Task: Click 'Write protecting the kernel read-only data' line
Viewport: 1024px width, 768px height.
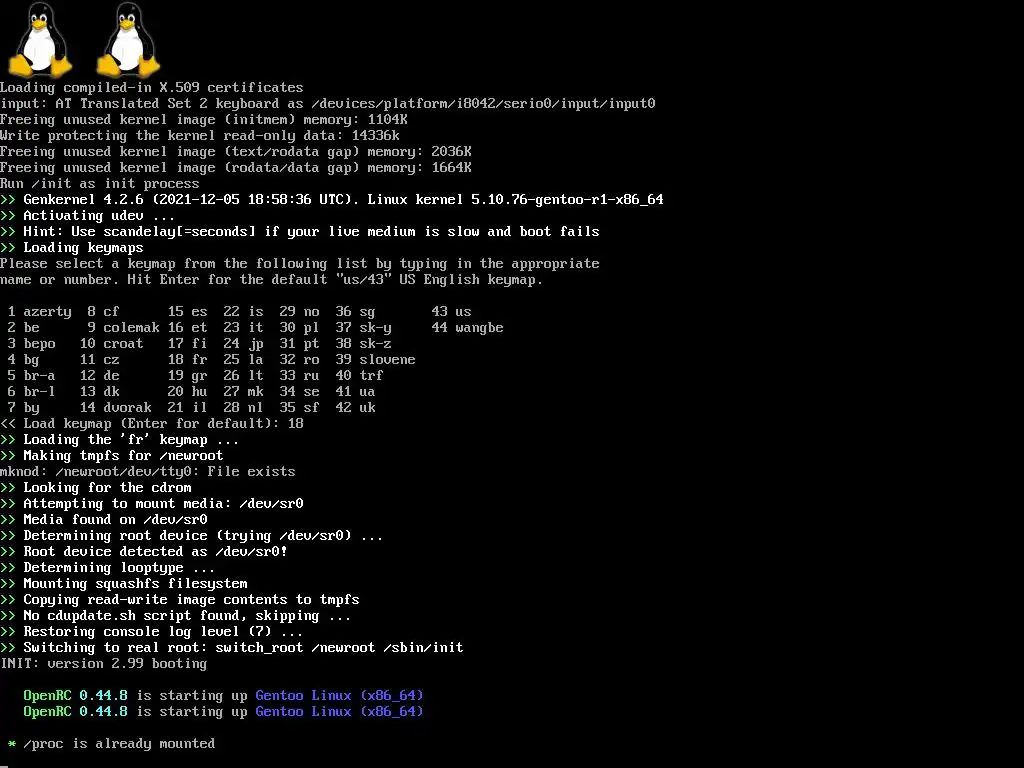Action: tap(200, 136)
